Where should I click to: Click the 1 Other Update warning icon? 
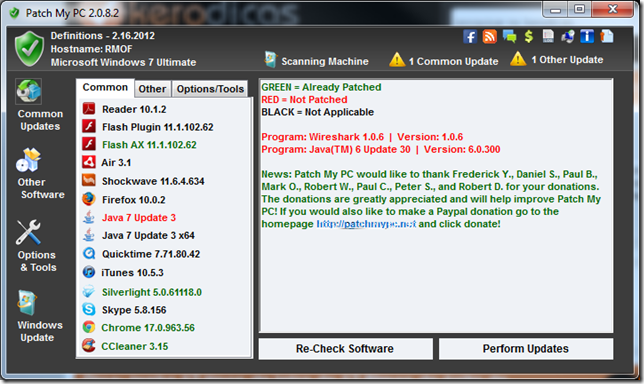click(518, 59)
